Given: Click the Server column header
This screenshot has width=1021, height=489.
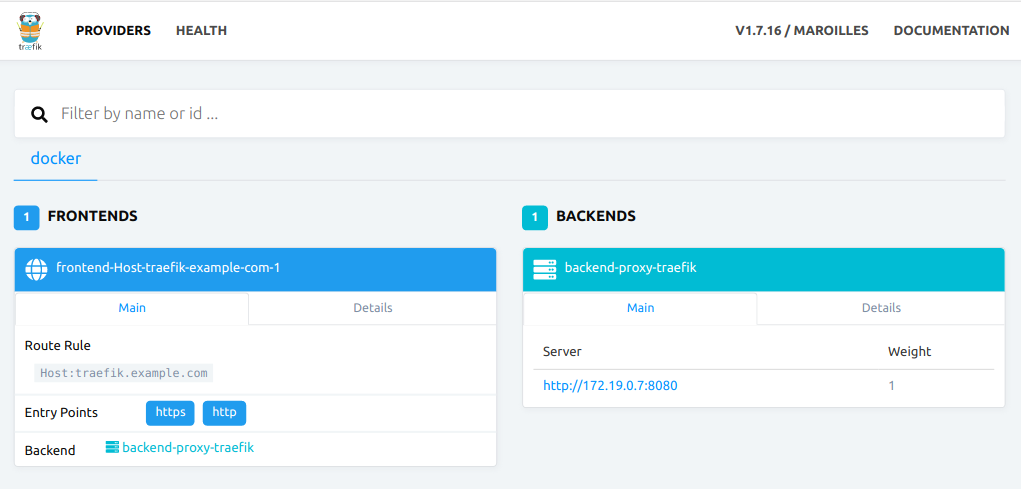Looking at the screenshot, I should [562, 352].
